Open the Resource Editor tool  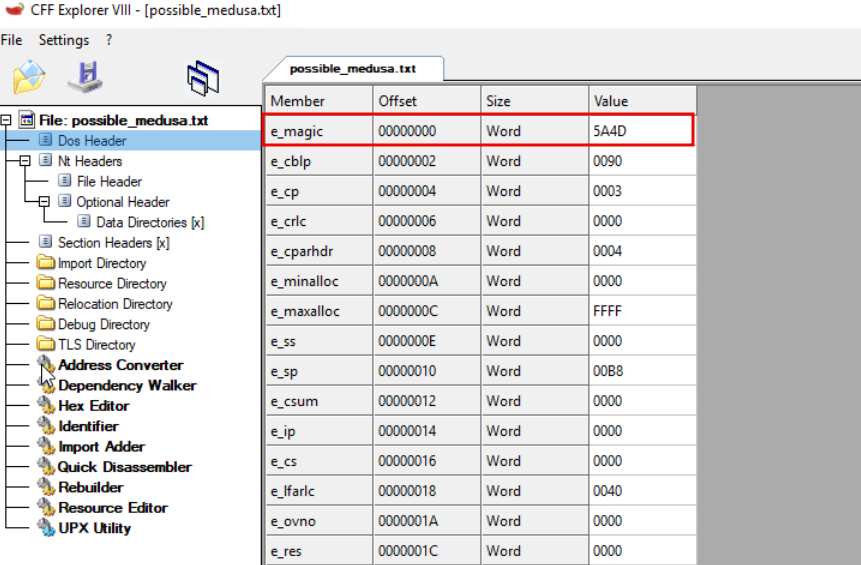[112, 508]
